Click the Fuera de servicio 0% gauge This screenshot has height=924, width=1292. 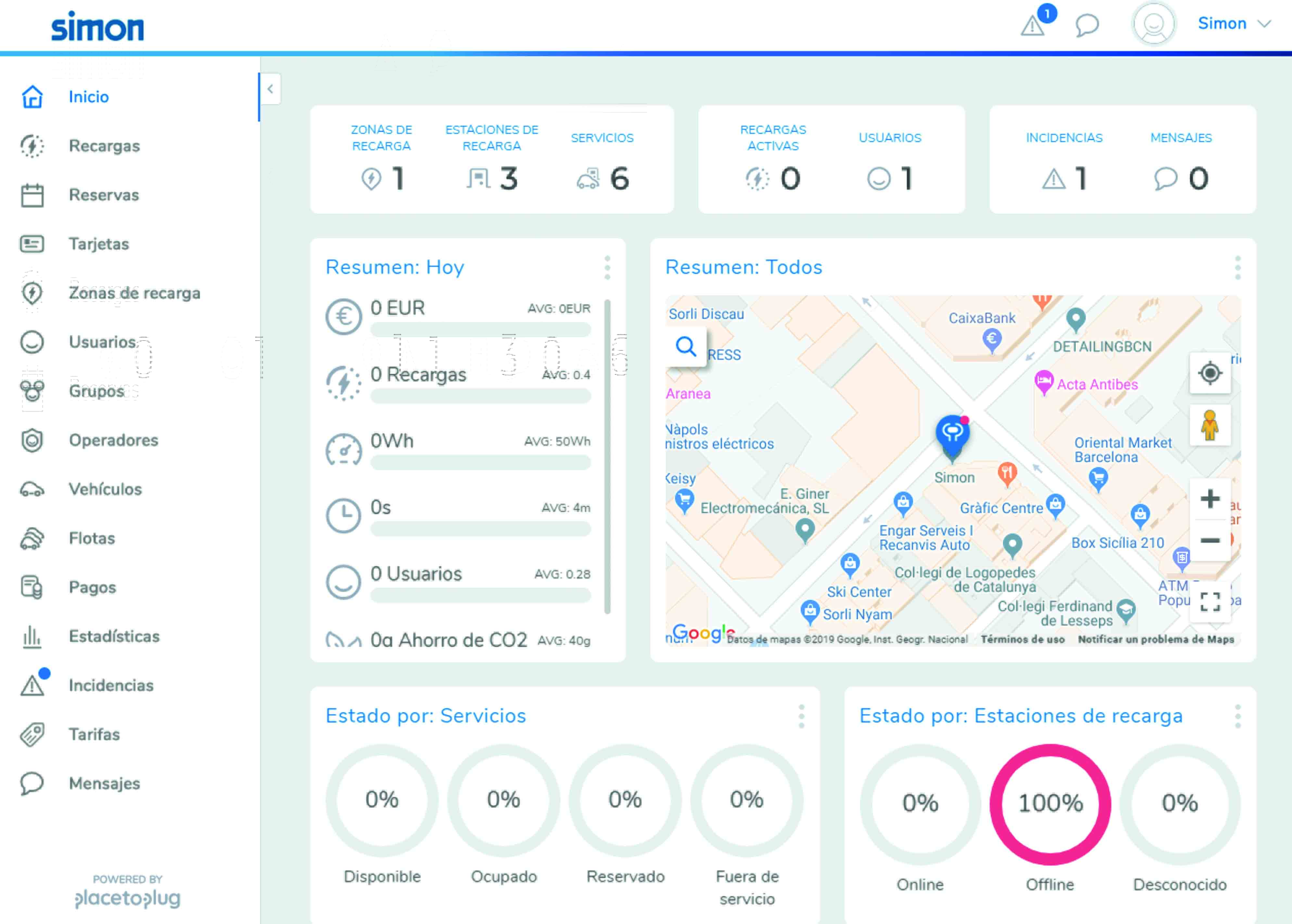(747, 800)
